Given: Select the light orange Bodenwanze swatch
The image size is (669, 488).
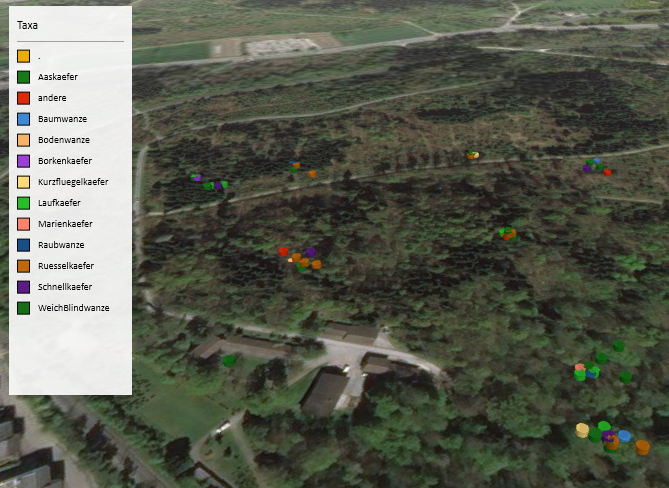Looking at the screenshot, I should point(23,140).
